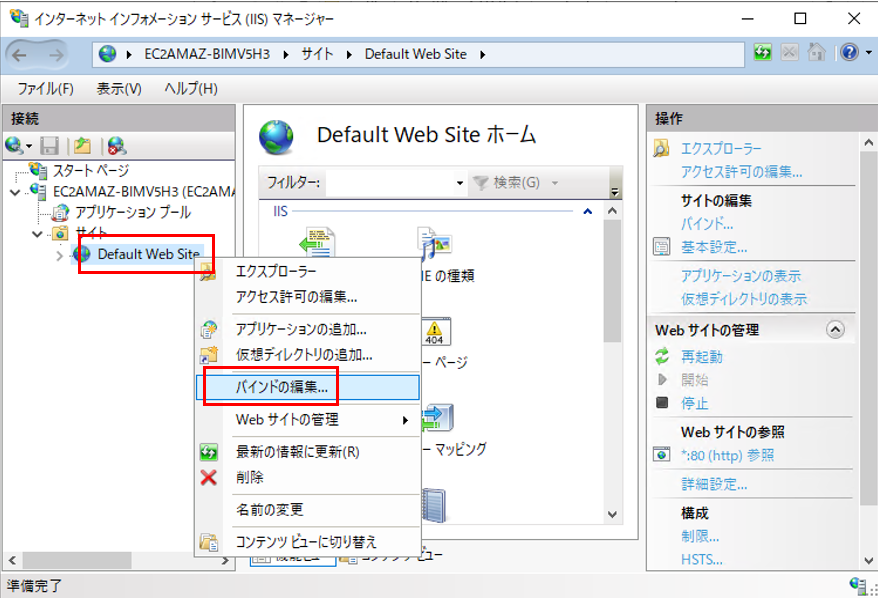This screenshot has width=878, height=599.
Task: Click HSTS... link in Actions pane
Action: [x=702, y=559]
